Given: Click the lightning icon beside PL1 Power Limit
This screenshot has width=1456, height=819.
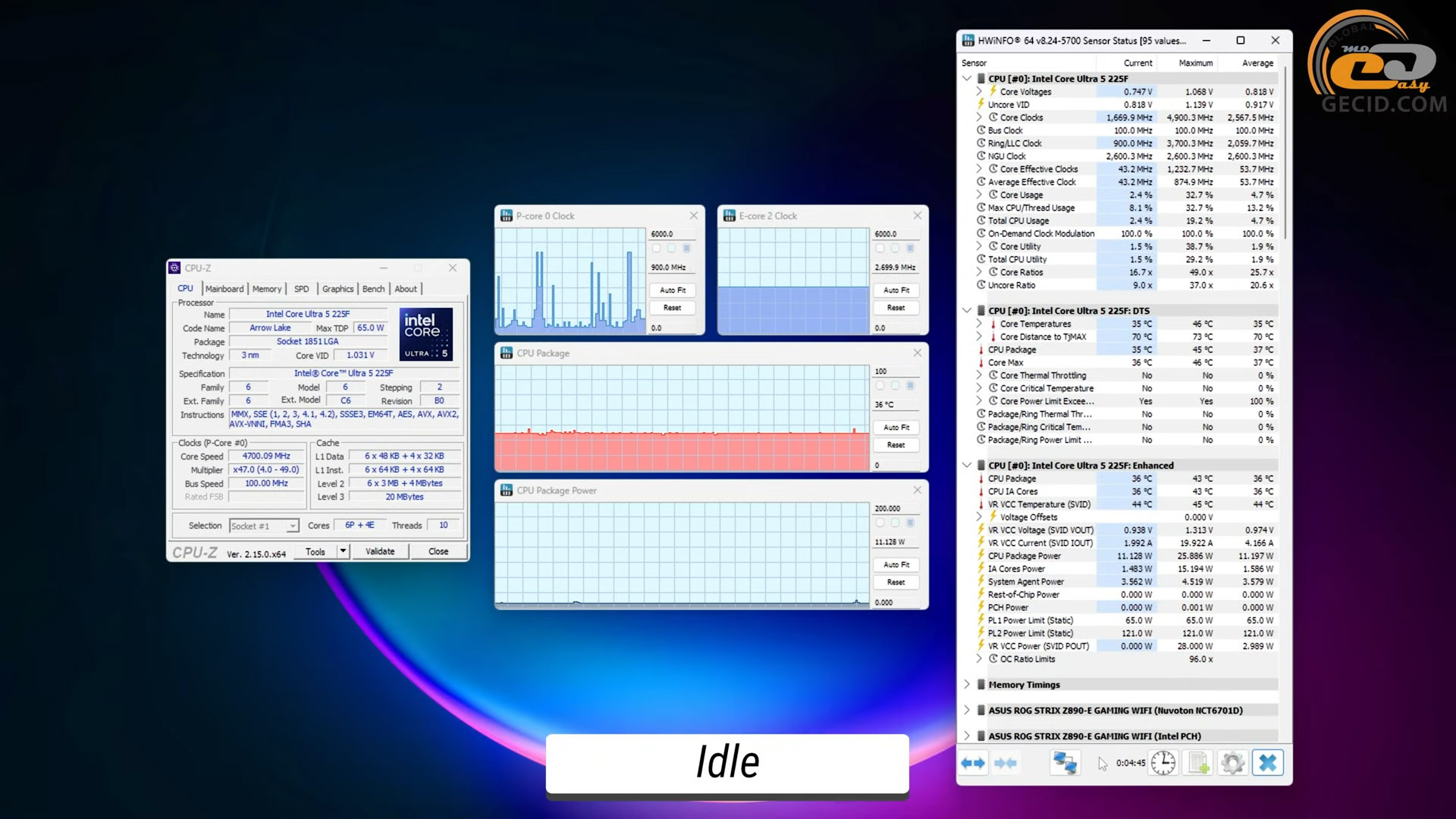Looking at the screenshot, I should (981, 620).
